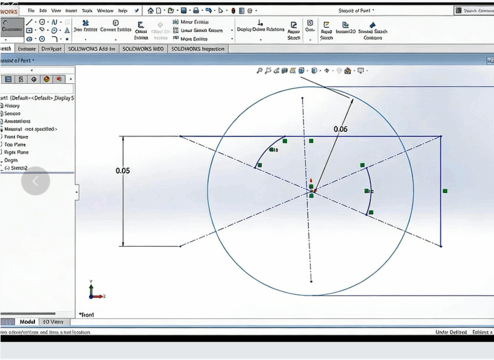Click the Home icon in top toolbar

pos(151,11)
